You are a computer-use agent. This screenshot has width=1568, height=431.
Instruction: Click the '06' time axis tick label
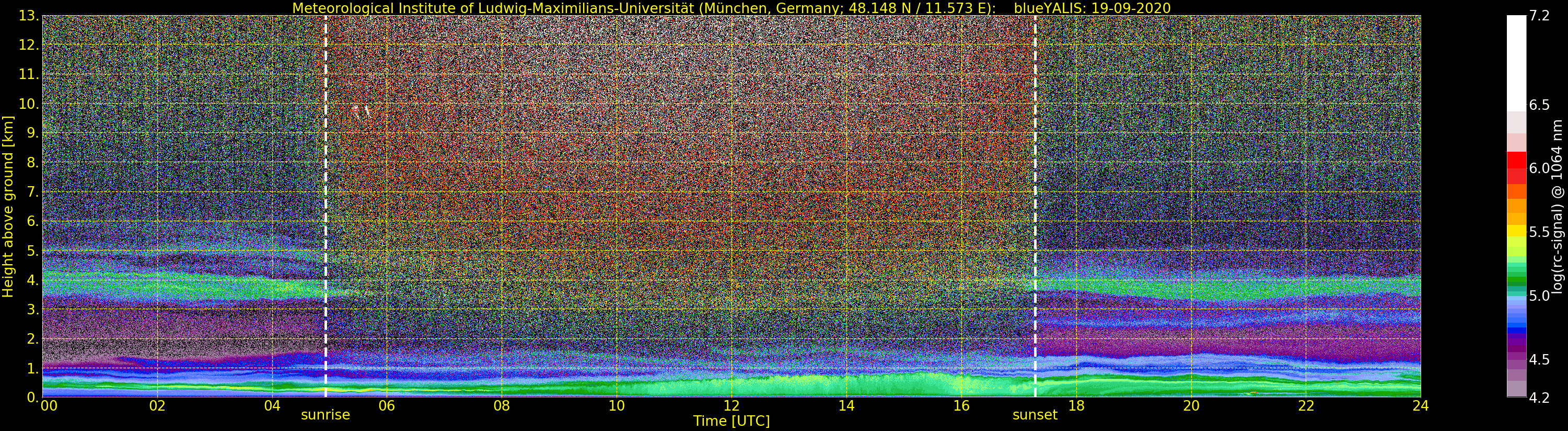pos(387,405)
